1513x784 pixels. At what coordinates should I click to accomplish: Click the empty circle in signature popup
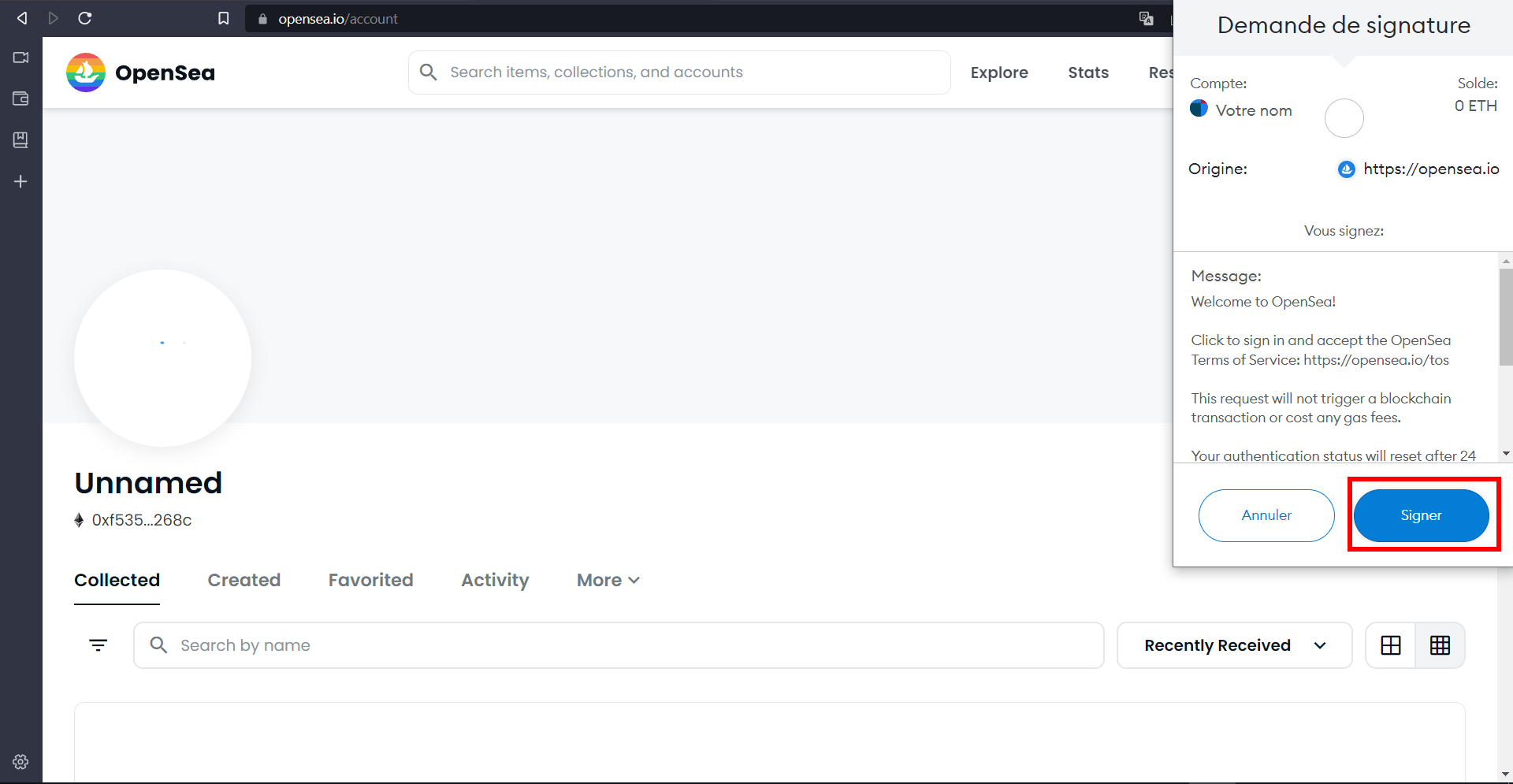1344,118
